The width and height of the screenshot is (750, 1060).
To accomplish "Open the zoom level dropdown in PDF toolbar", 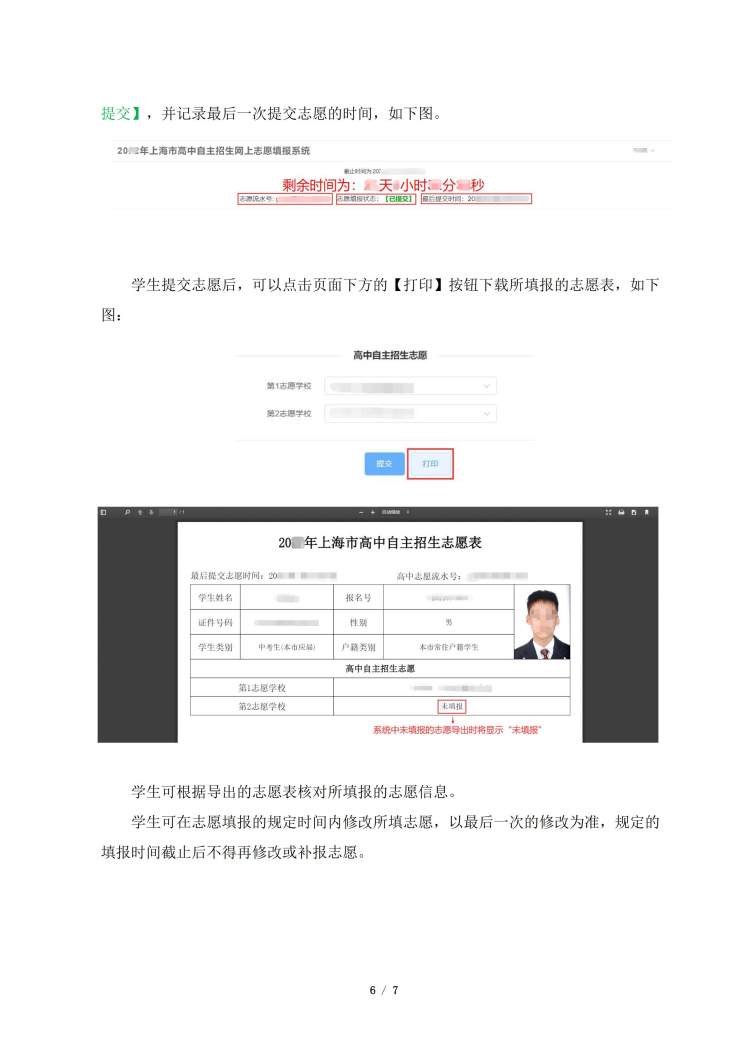I will (395, 512).
